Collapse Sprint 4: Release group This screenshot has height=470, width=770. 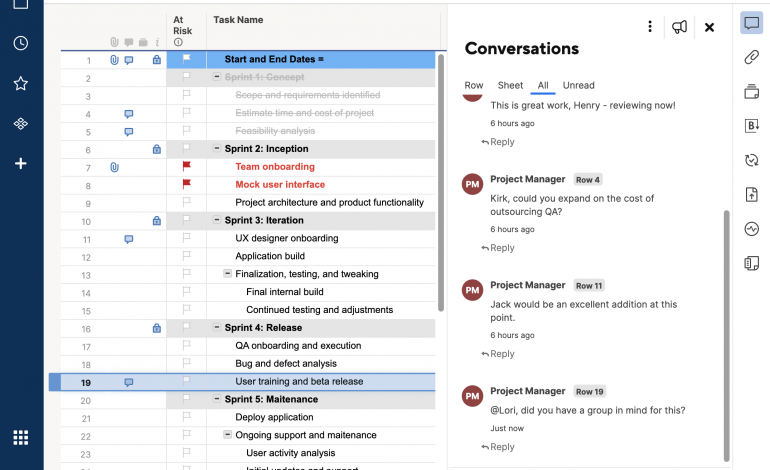[217, 327]
